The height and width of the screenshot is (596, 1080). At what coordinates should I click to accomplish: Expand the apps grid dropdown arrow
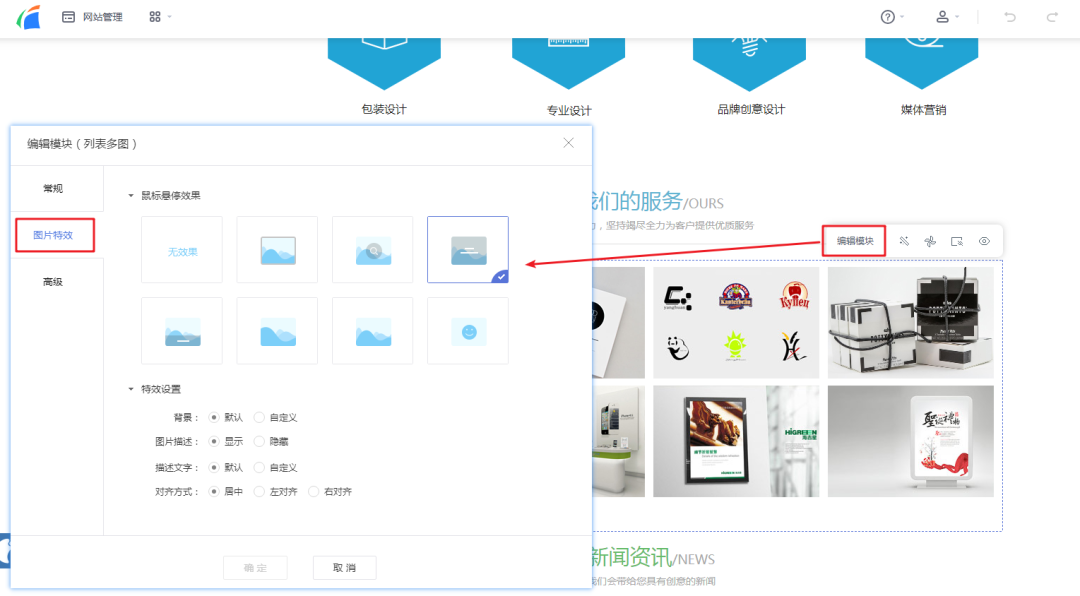169,17
